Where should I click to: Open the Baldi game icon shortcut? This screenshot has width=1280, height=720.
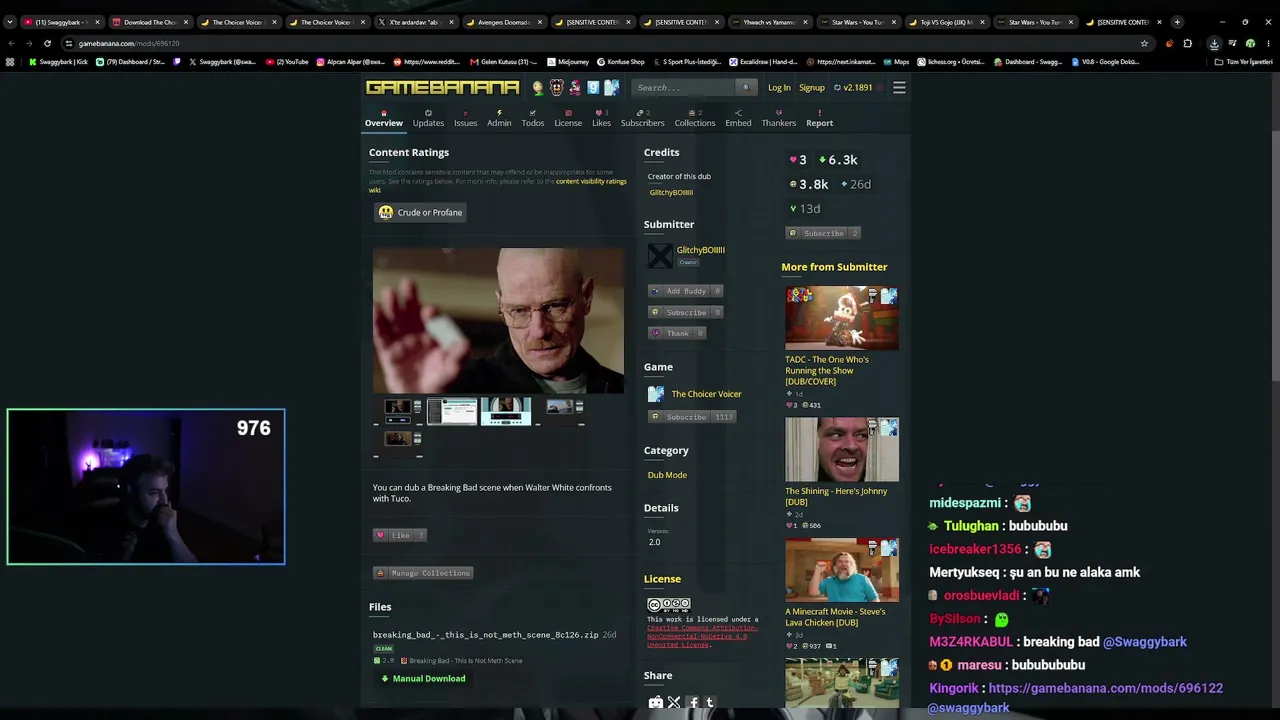538,88
